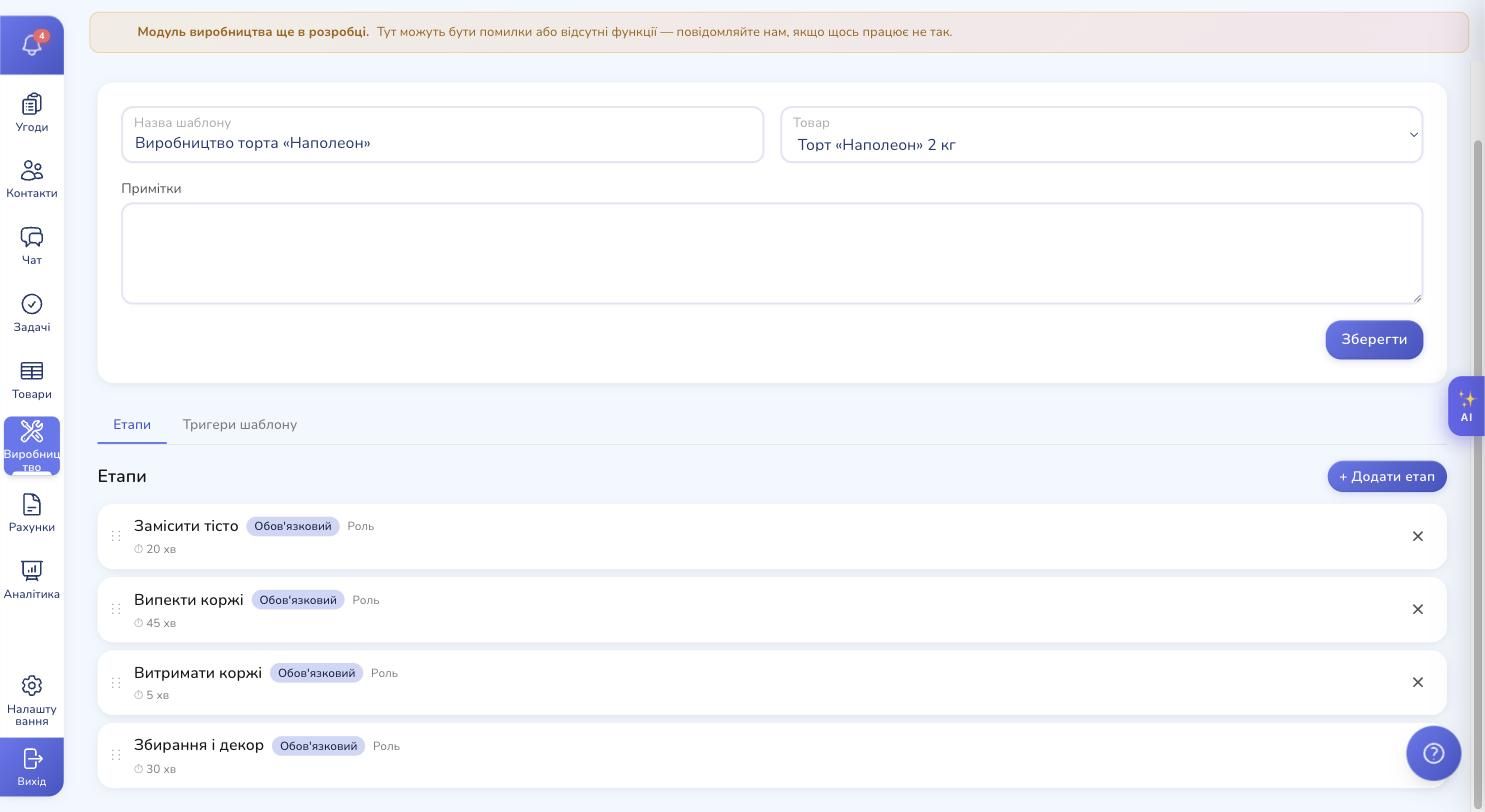1485x812 pixels.
Task: Click drag handle of Збирання і декор
Action: click(x=116, y=755)
